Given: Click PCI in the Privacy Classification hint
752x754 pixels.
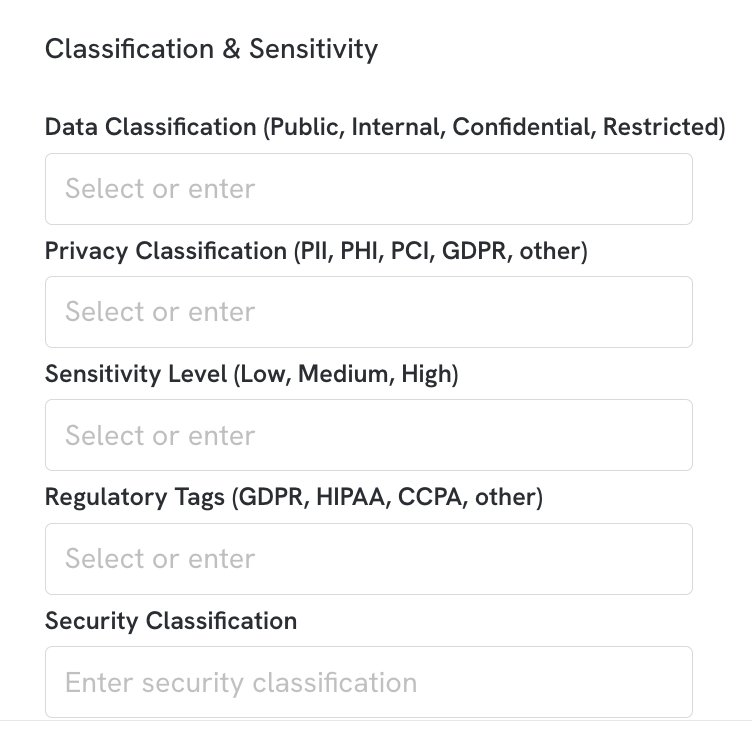Looking at the screenshot, I should [x=410, y=251].
